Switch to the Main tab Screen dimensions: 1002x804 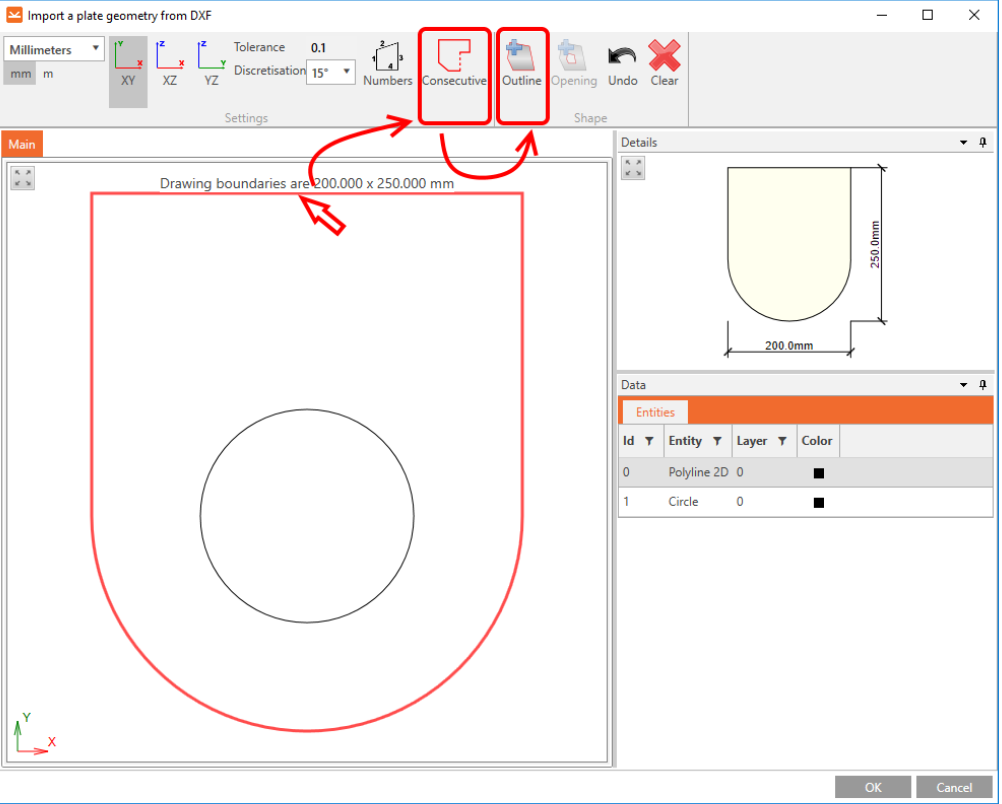click(22, 145)
